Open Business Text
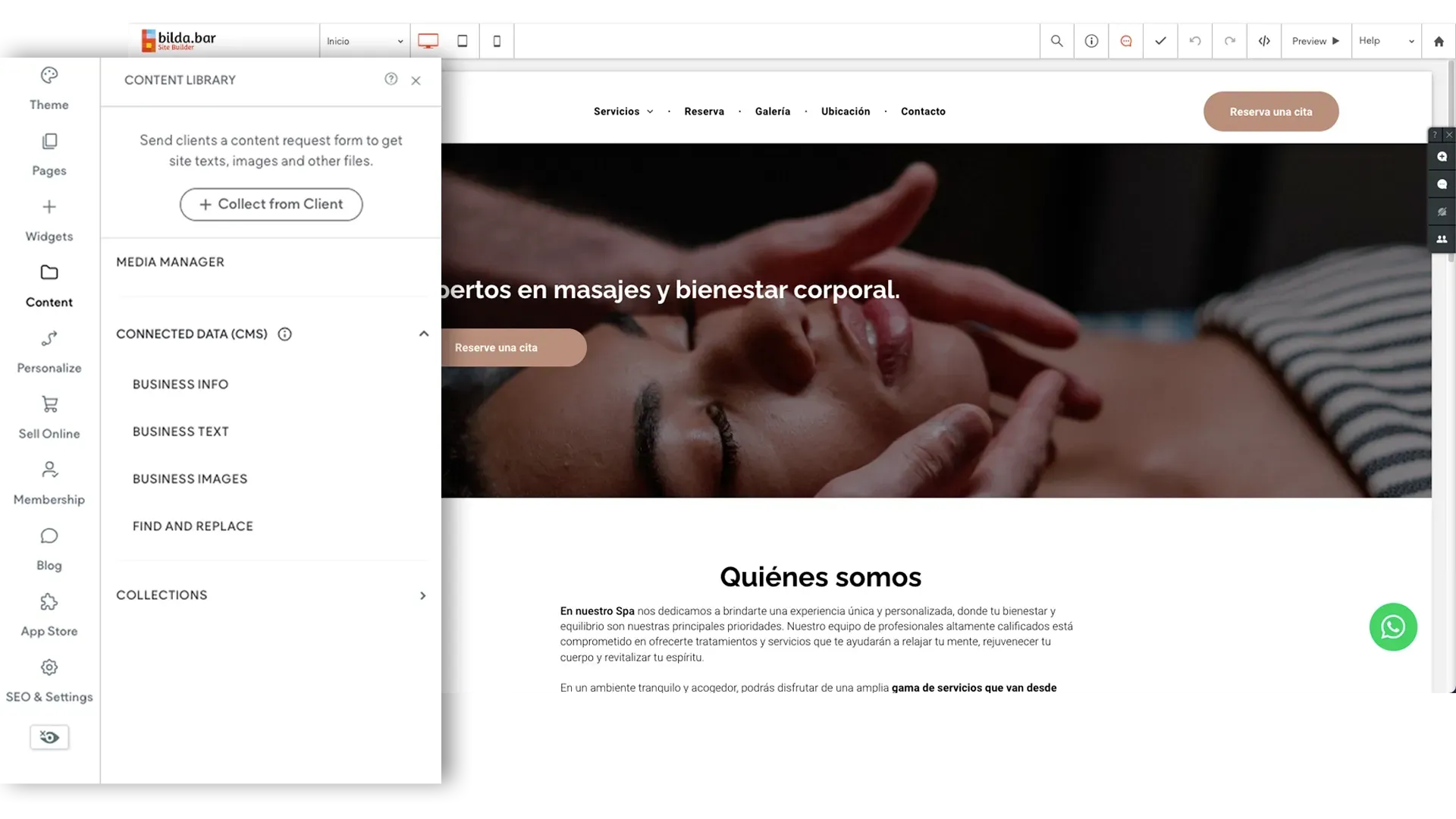Image resolution: width=1456 pixels, height=819 pixels. pos(180,431)
